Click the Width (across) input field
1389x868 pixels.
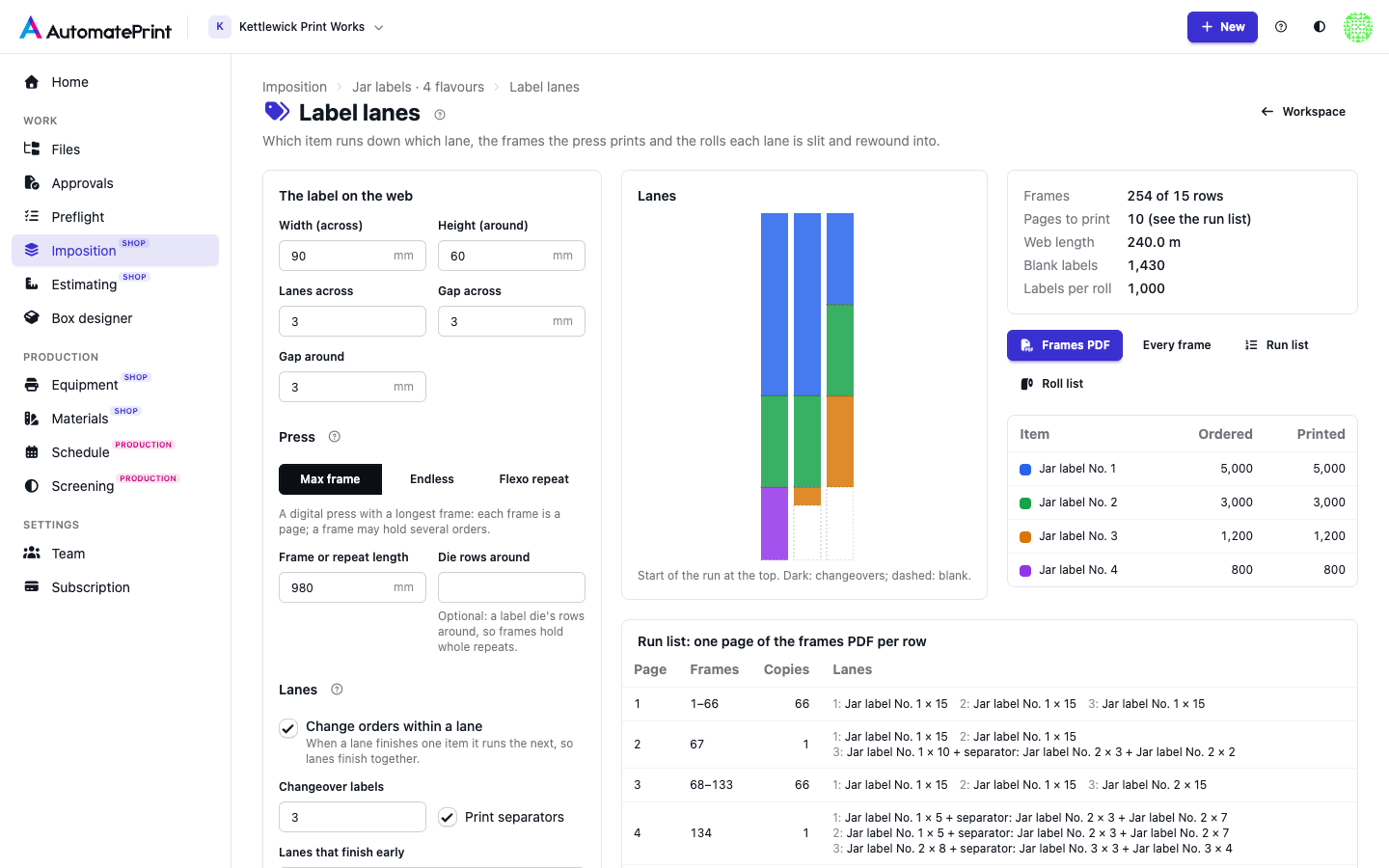click(352, 256)
